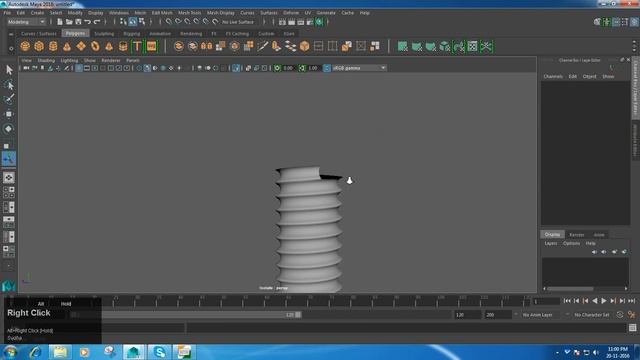Create a polygon cylinder from the shelf

(x=53, y=46)
